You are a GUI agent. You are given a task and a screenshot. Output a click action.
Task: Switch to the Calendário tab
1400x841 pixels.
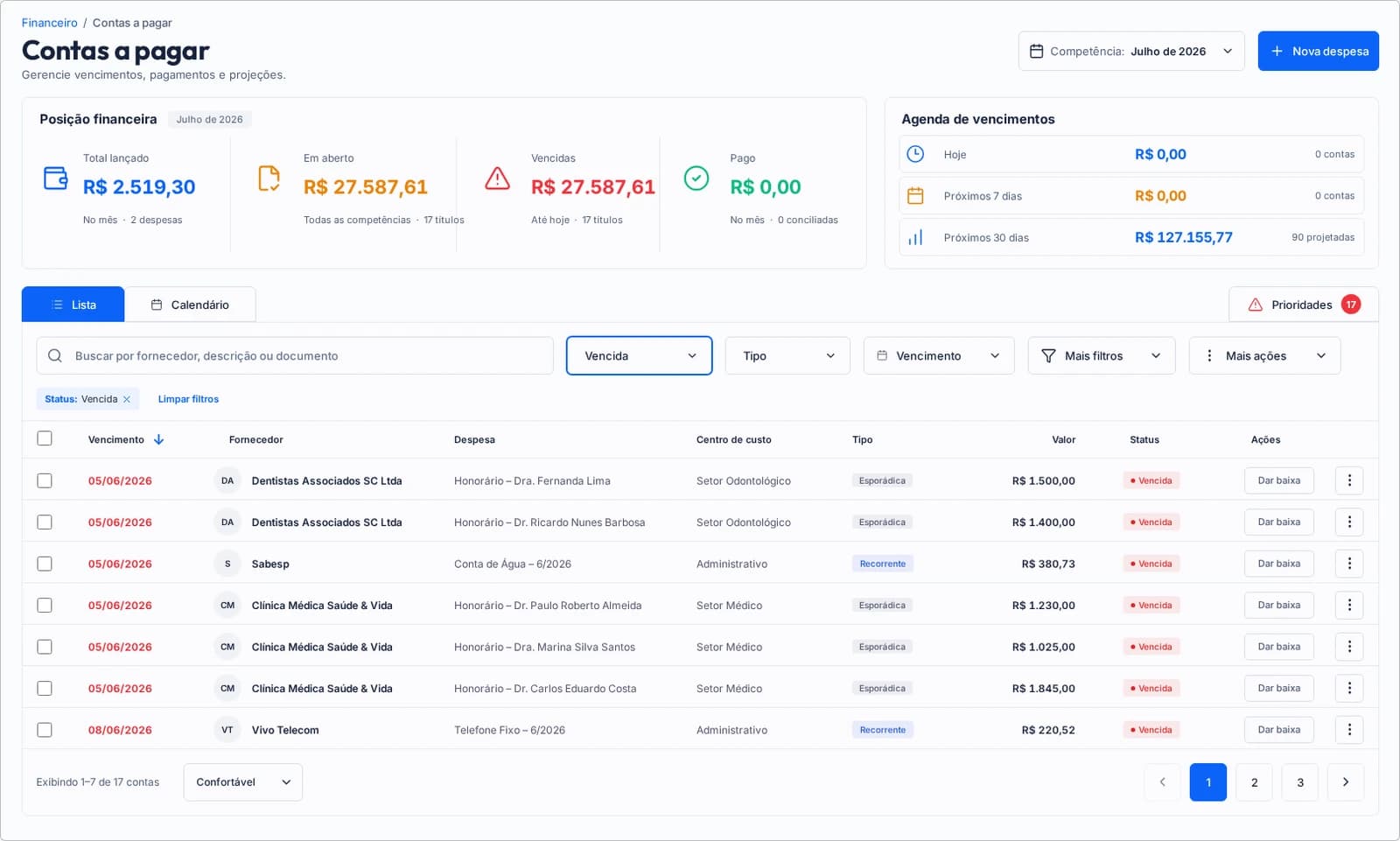tap(190, 305)
